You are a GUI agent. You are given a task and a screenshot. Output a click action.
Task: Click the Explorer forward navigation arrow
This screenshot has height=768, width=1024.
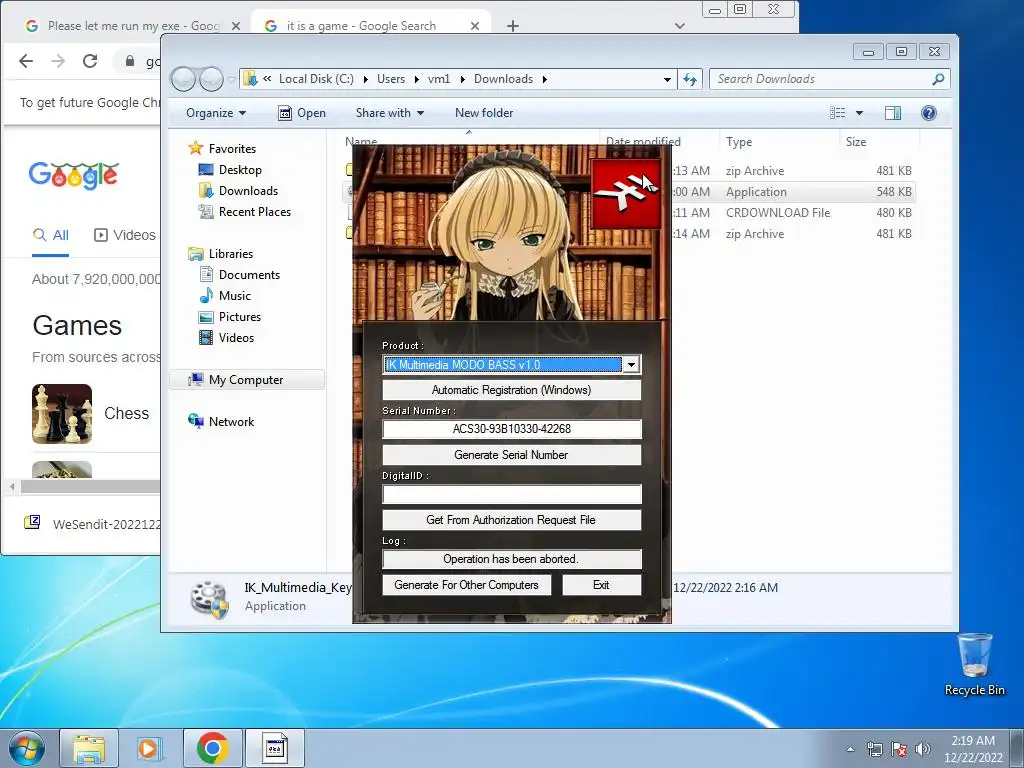click(211, 79)
